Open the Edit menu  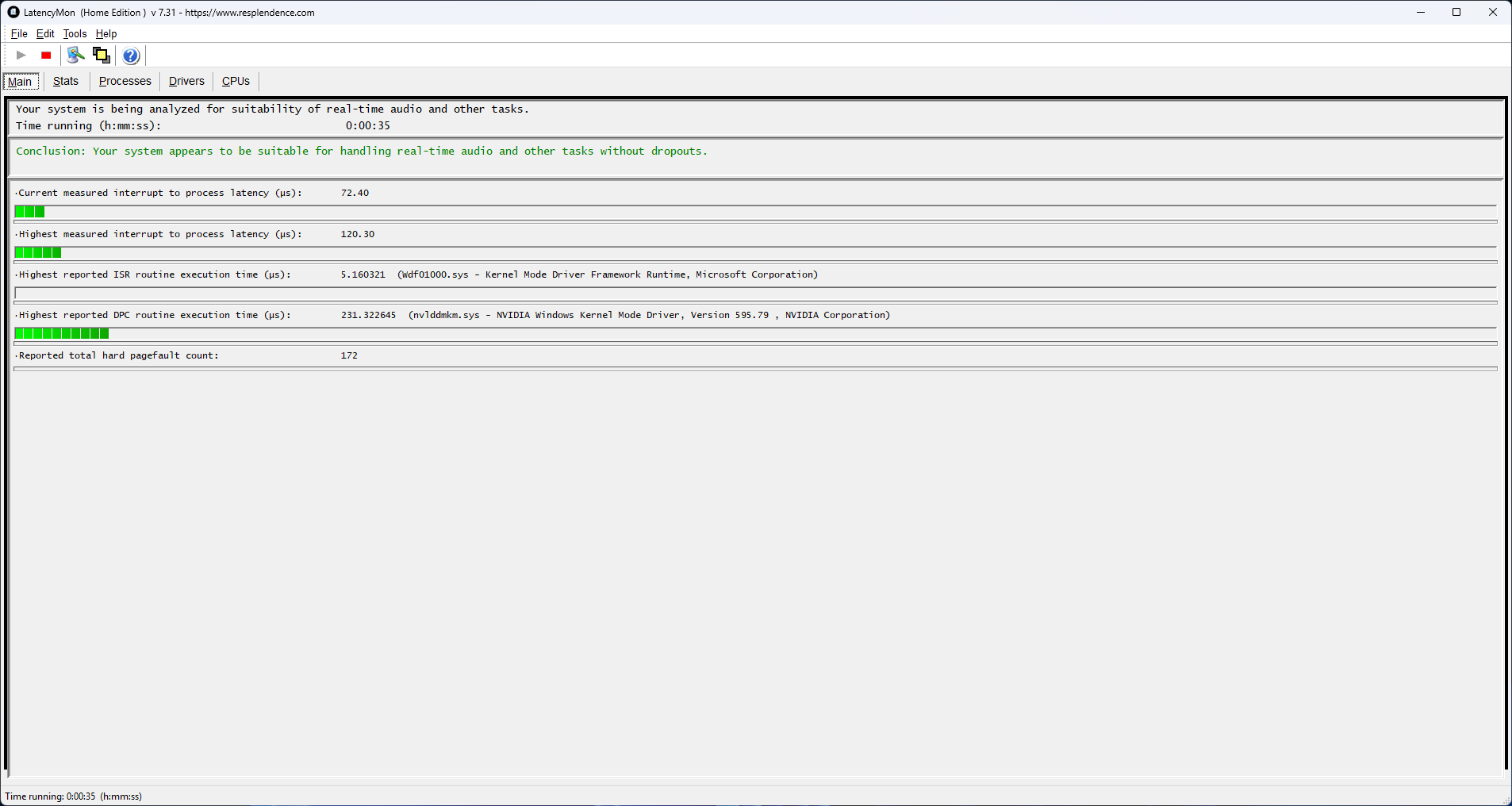(x=45, y=34)
